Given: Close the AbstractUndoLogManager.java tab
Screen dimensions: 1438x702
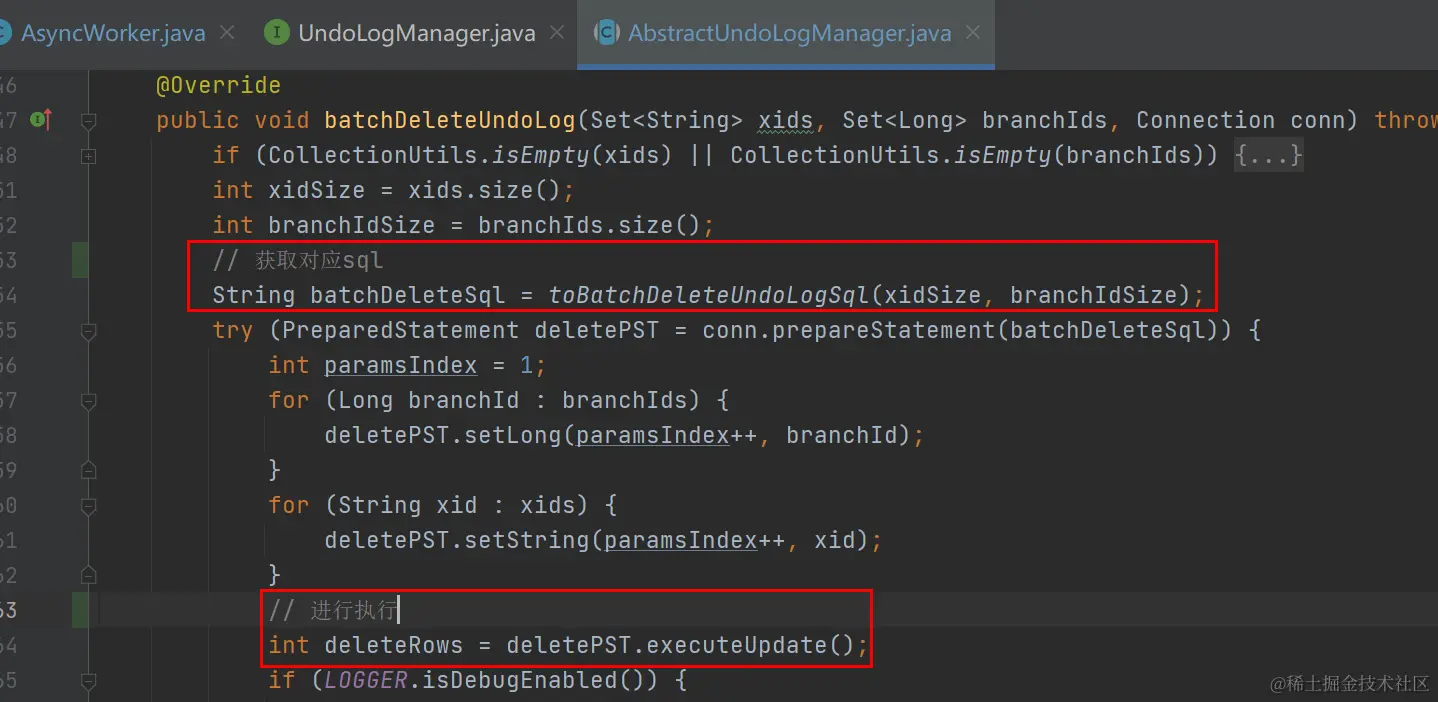Looking at the screenshot, I should coord(974,33).
